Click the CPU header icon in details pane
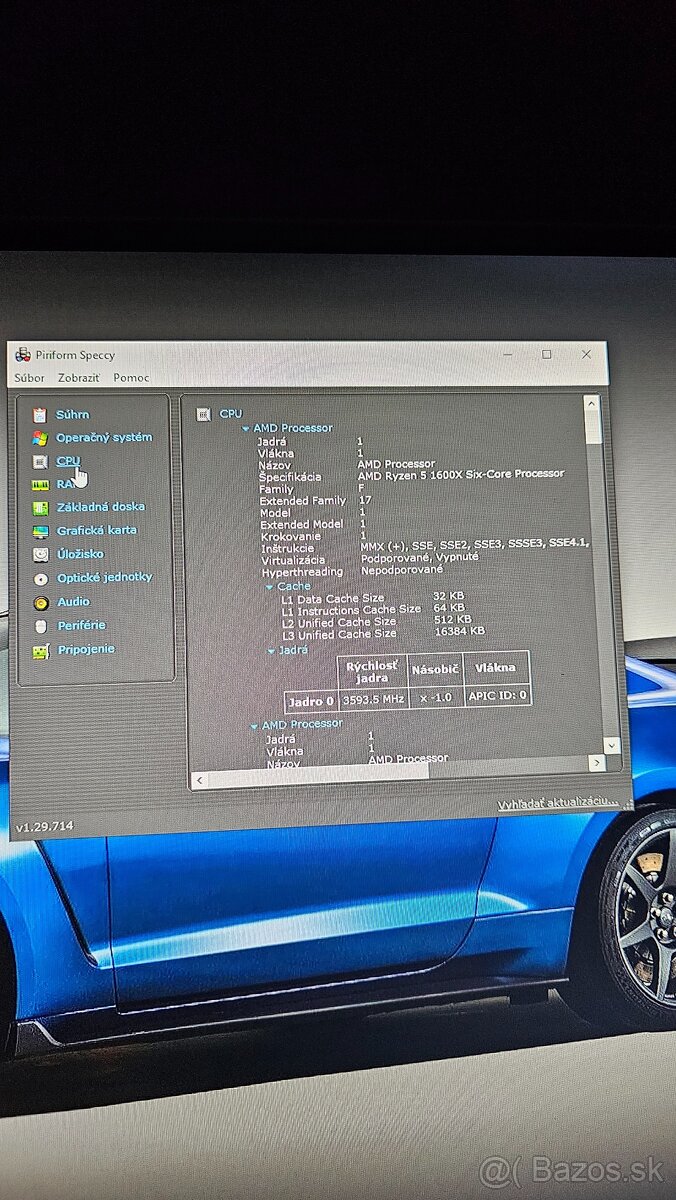This screenshot has width=676, height=1200. [x=204, y=413]
